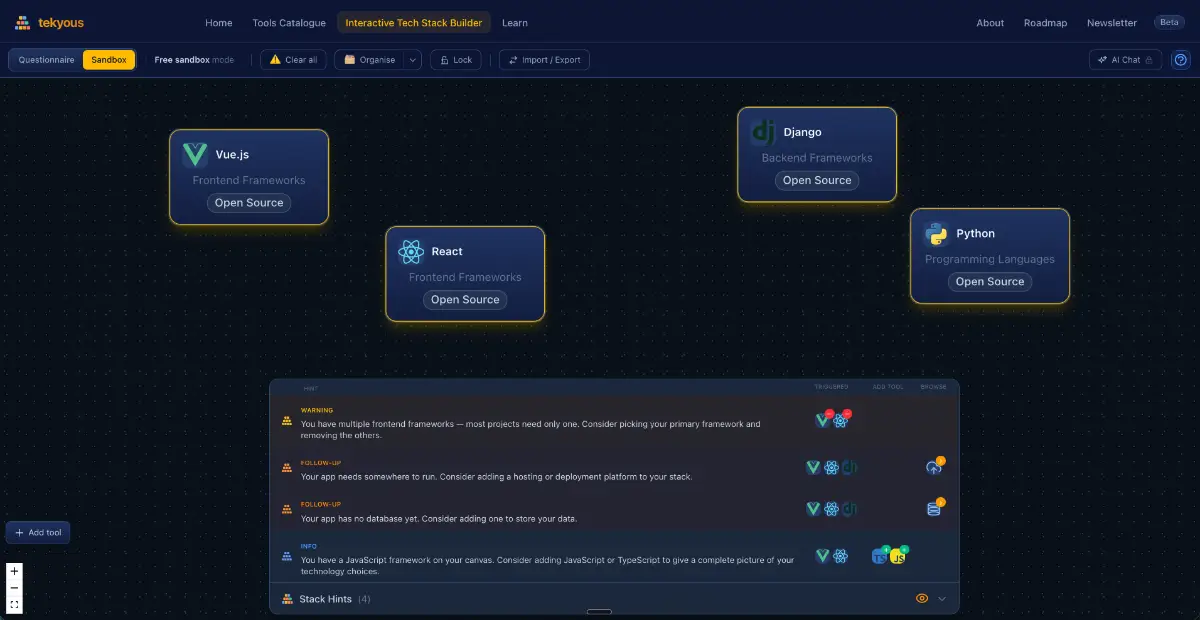This screenshot has width=1200, height=620.
Task: Open the Tools Catalogue page
Action: (289, 23)
